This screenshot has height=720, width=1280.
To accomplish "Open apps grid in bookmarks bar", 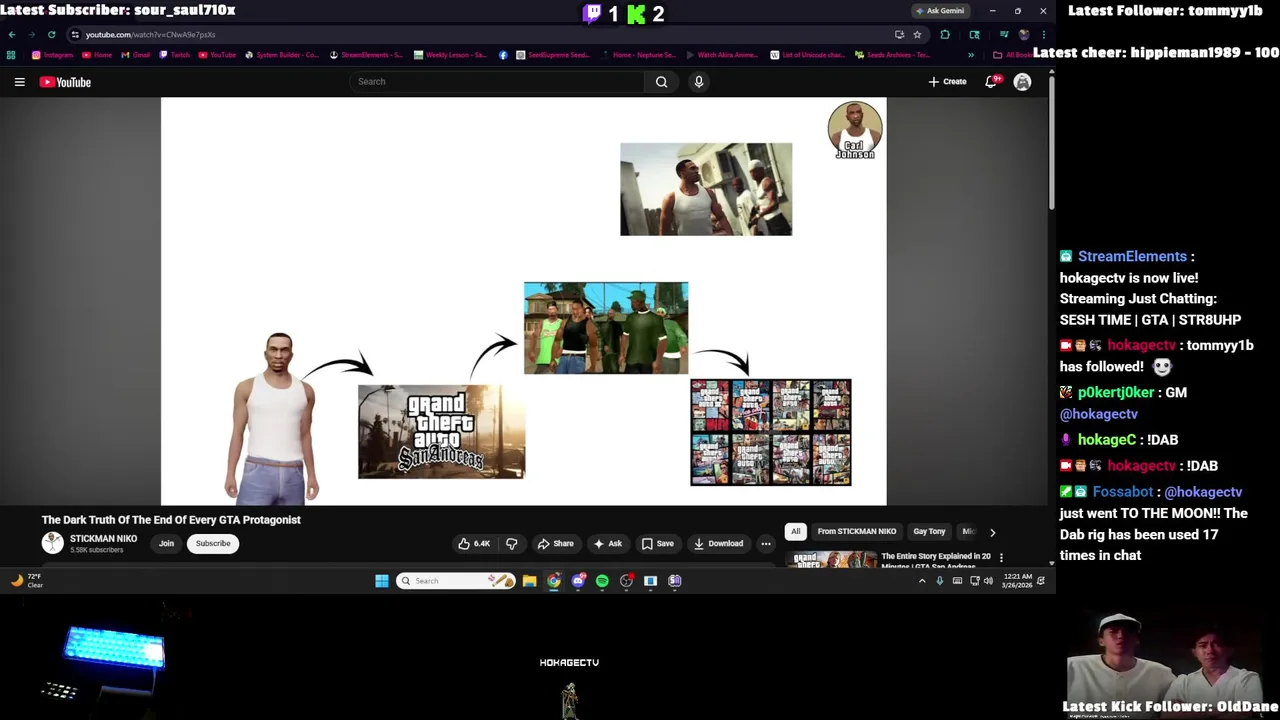I will click(11, 55).
